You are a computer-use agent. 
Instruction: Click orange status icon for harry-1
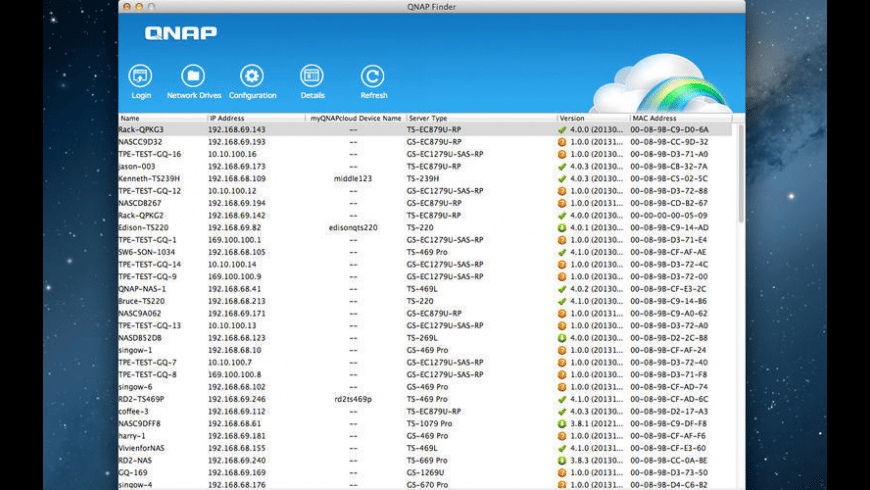(x=562, y=436)
